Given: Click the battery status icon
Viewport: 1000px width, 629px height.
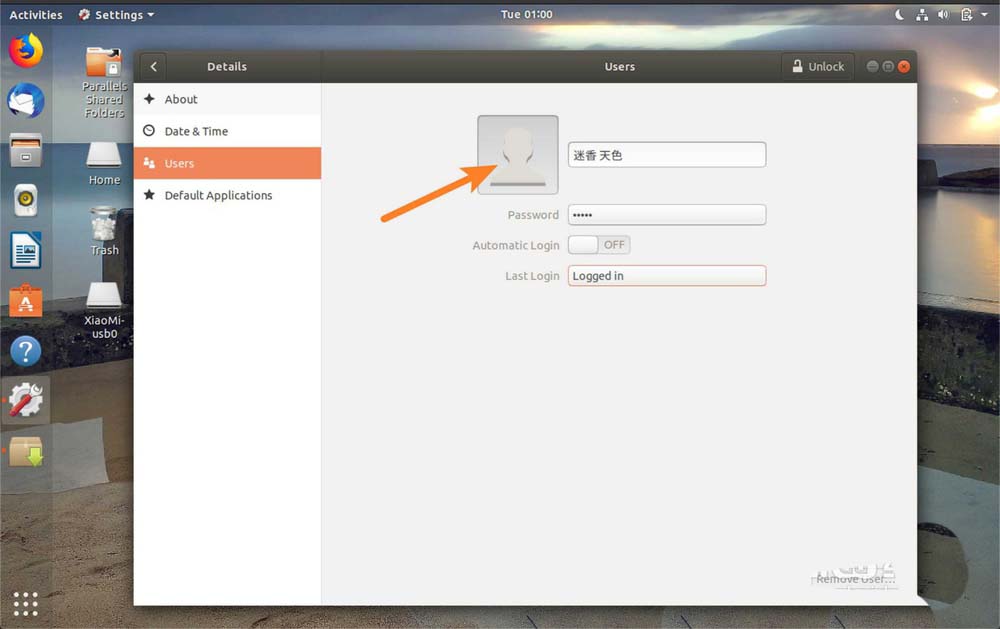Looking at the screenshot, I should (x=966, y=14).
